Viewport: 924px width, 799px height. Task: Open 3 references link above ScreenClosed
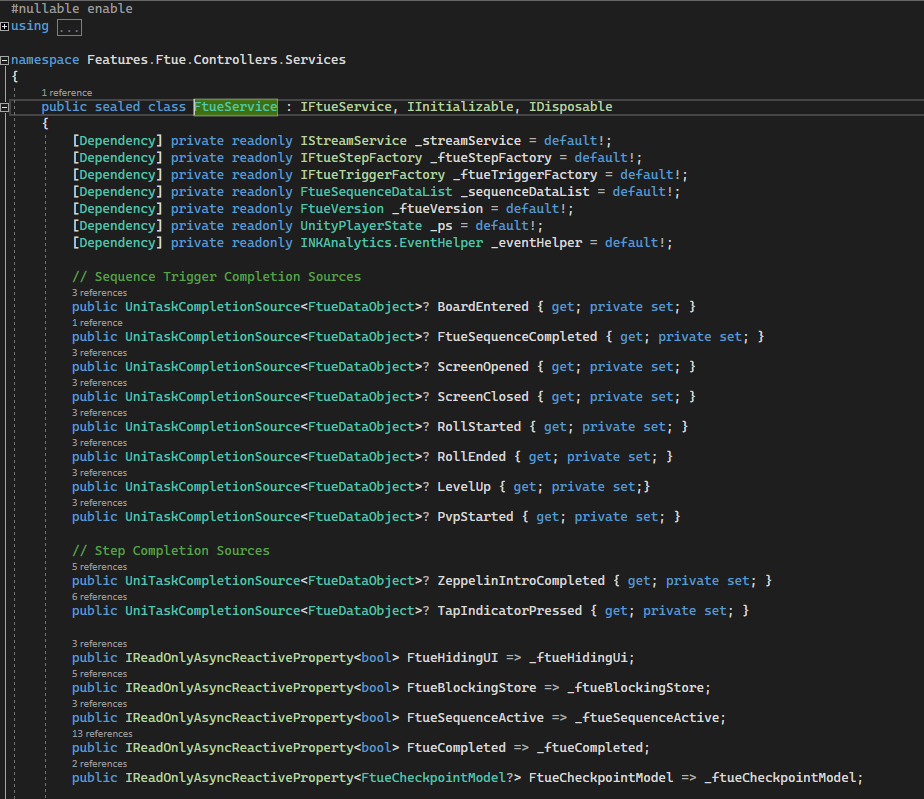point(100,383)
